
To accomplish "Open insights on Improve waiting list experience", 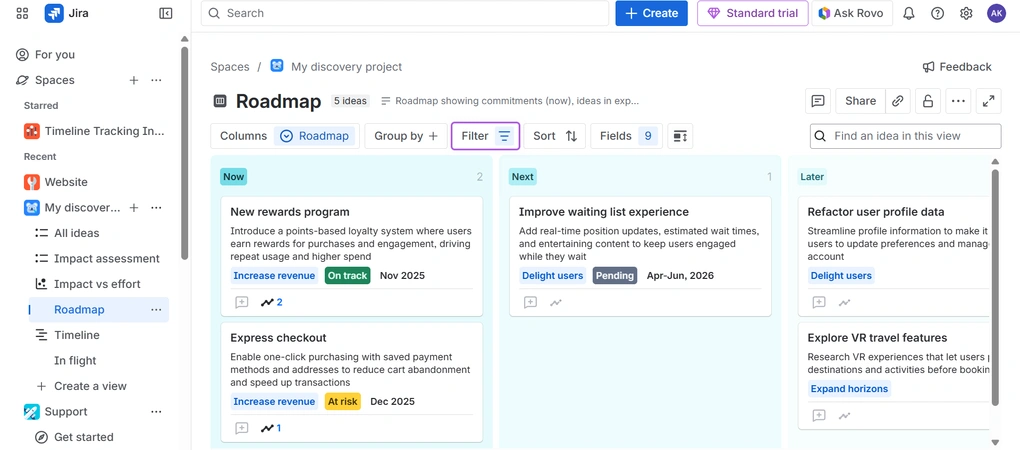I will [556, 302].
